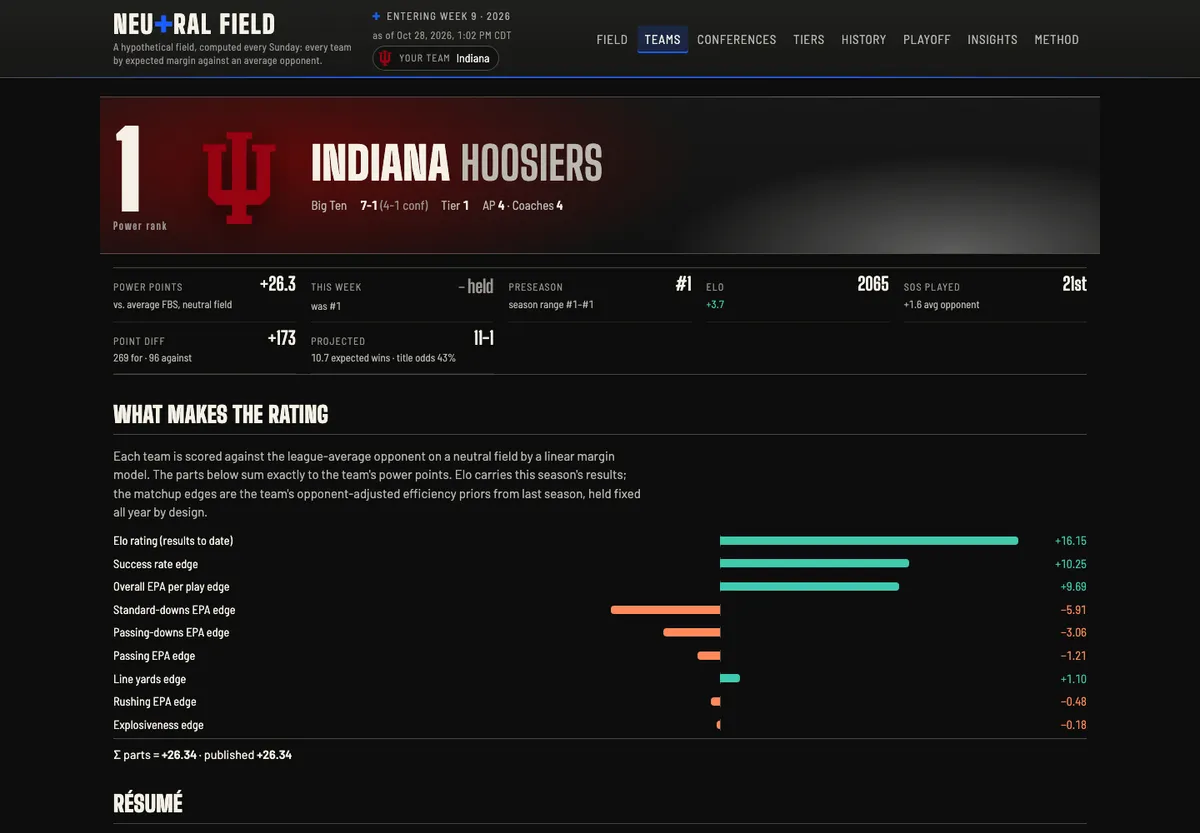
Task: Open the Your Team Indiana selector
Action: [x=435, y=58]
